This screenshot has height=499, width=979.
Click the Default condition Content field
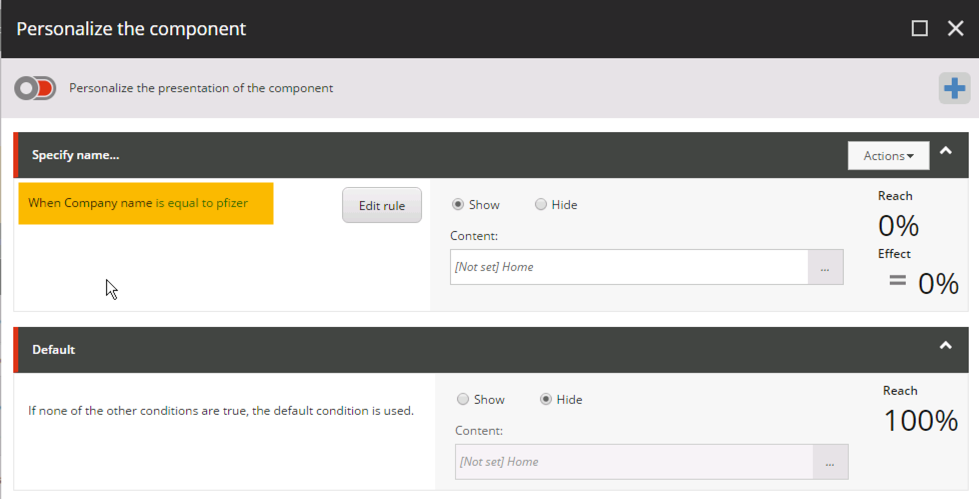[x=633, y=462]
